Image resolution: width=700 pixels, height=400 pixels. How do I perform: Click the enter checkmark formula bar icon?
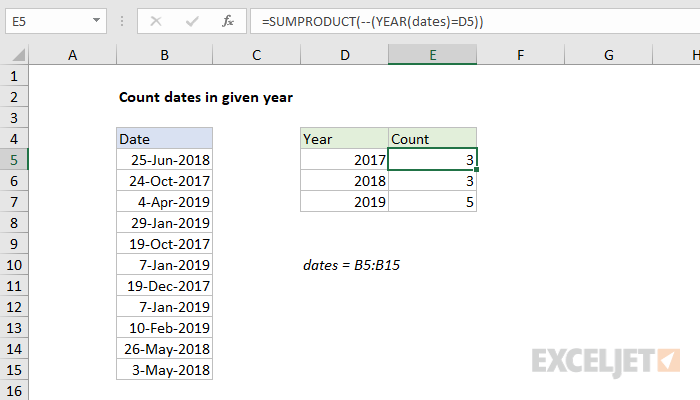[x=192, y=21]
